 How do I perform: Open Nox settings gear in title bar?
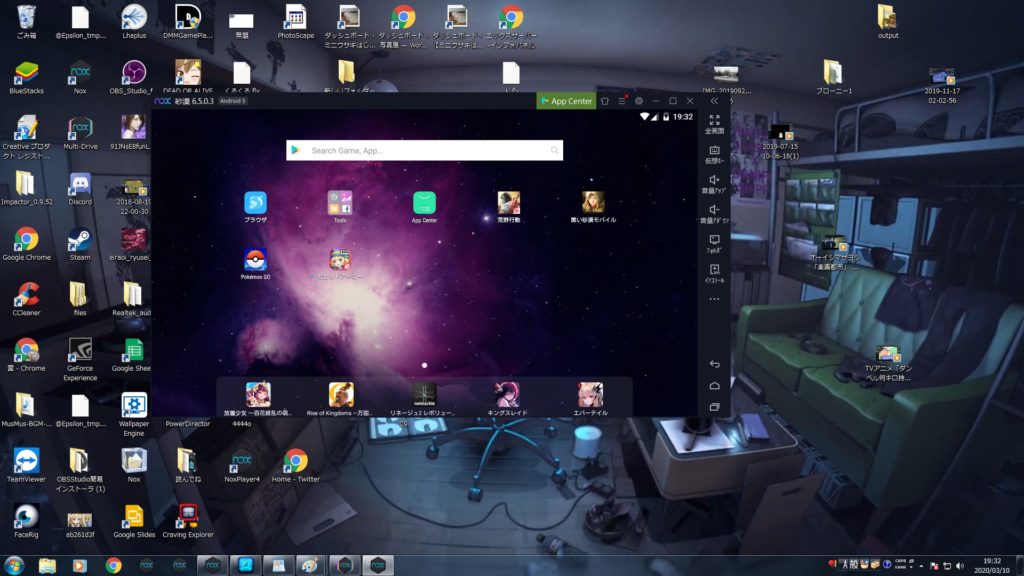(638, 101)
